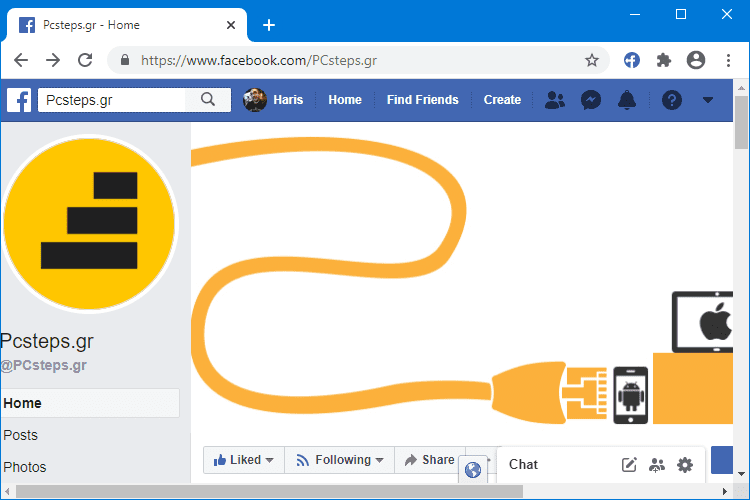Open the Messenger icon
The width and height of the screenshot is (750, 500).
coord(591,100)
